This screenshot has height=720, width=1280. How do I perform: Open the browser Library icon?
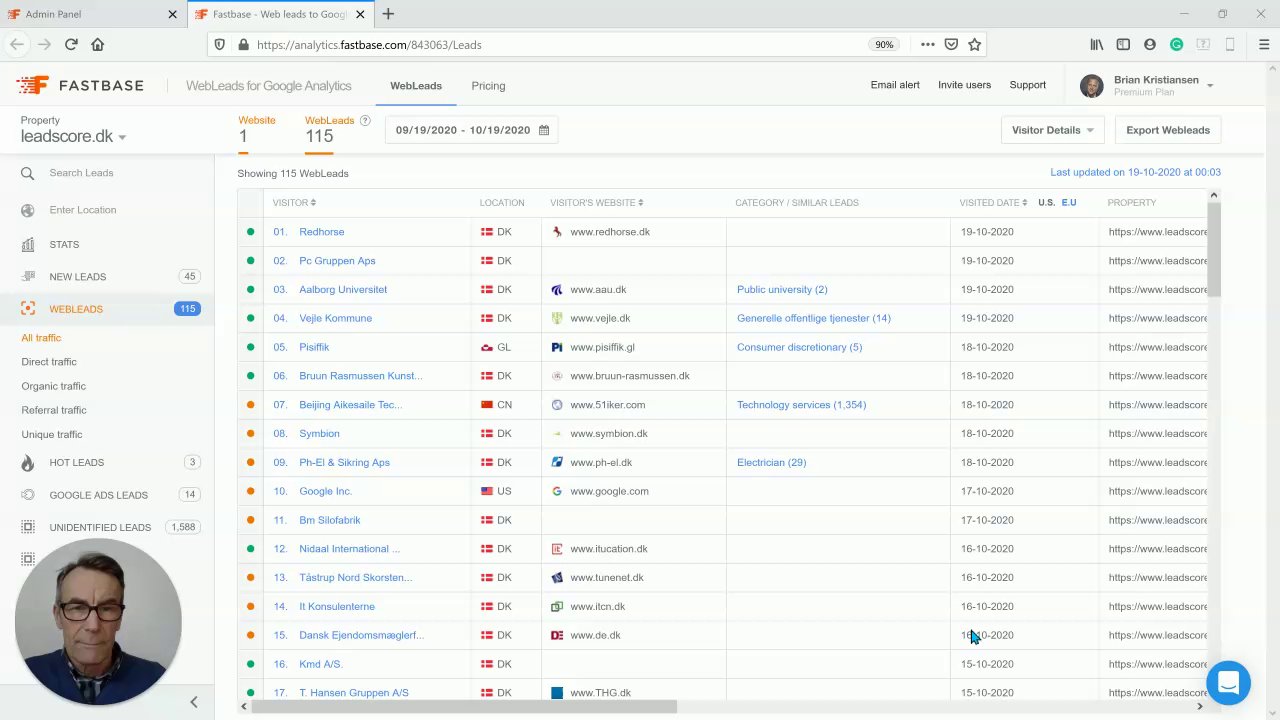coord(1097,44)
